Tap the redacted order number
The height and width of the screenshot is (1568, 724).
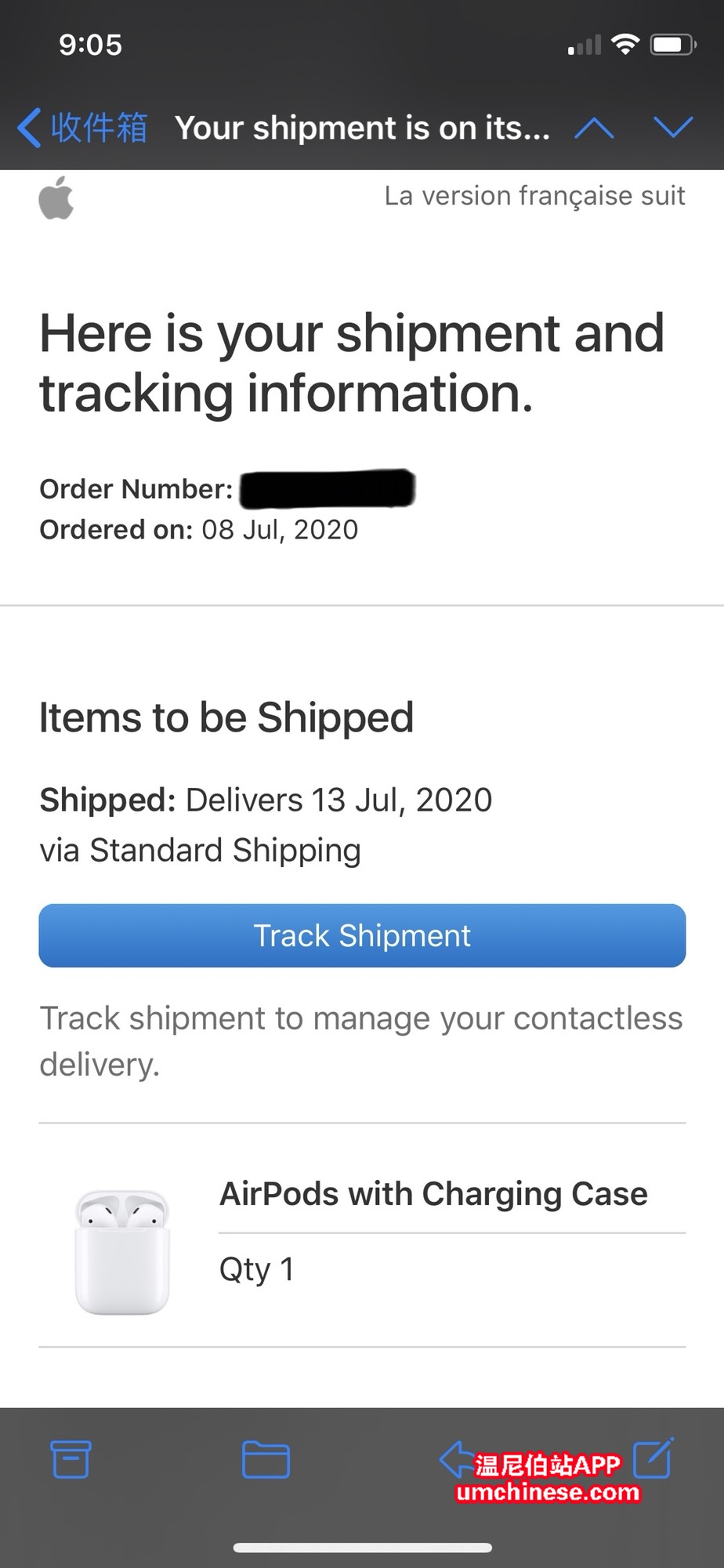click(x=328, y=488)
